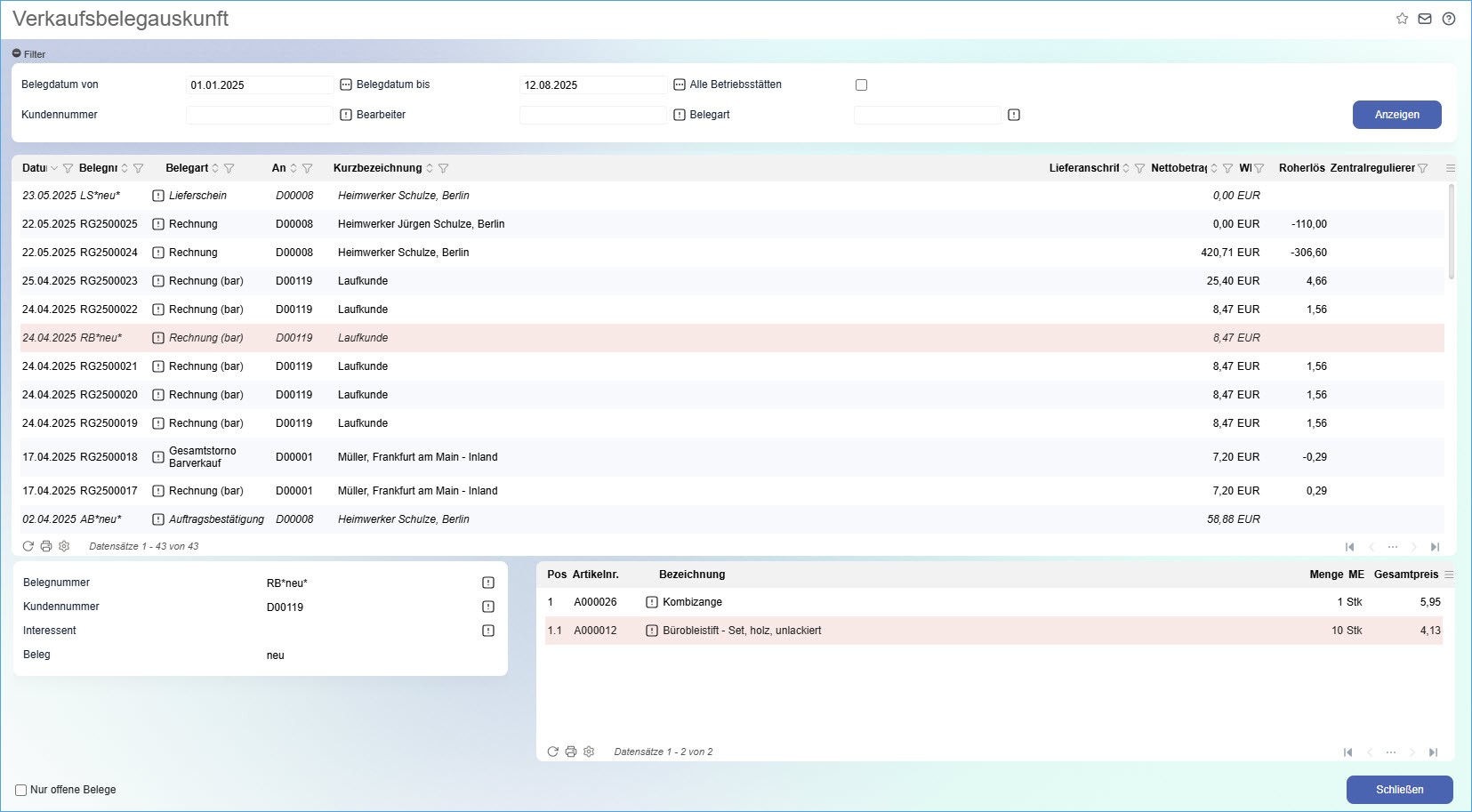Sort by the Belegnummer column arrows
This screenshot has width=1472, height=812.
coord(125,168)
